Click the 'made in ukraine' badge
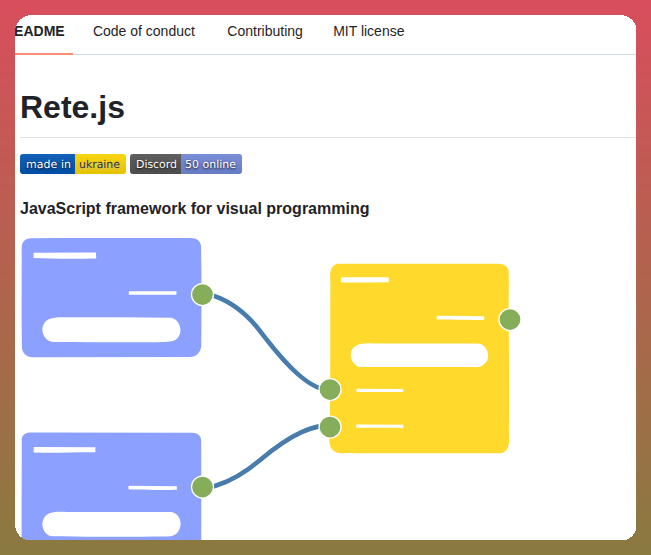The width and height of the screenshot is (651, 555). click(73, 164)
